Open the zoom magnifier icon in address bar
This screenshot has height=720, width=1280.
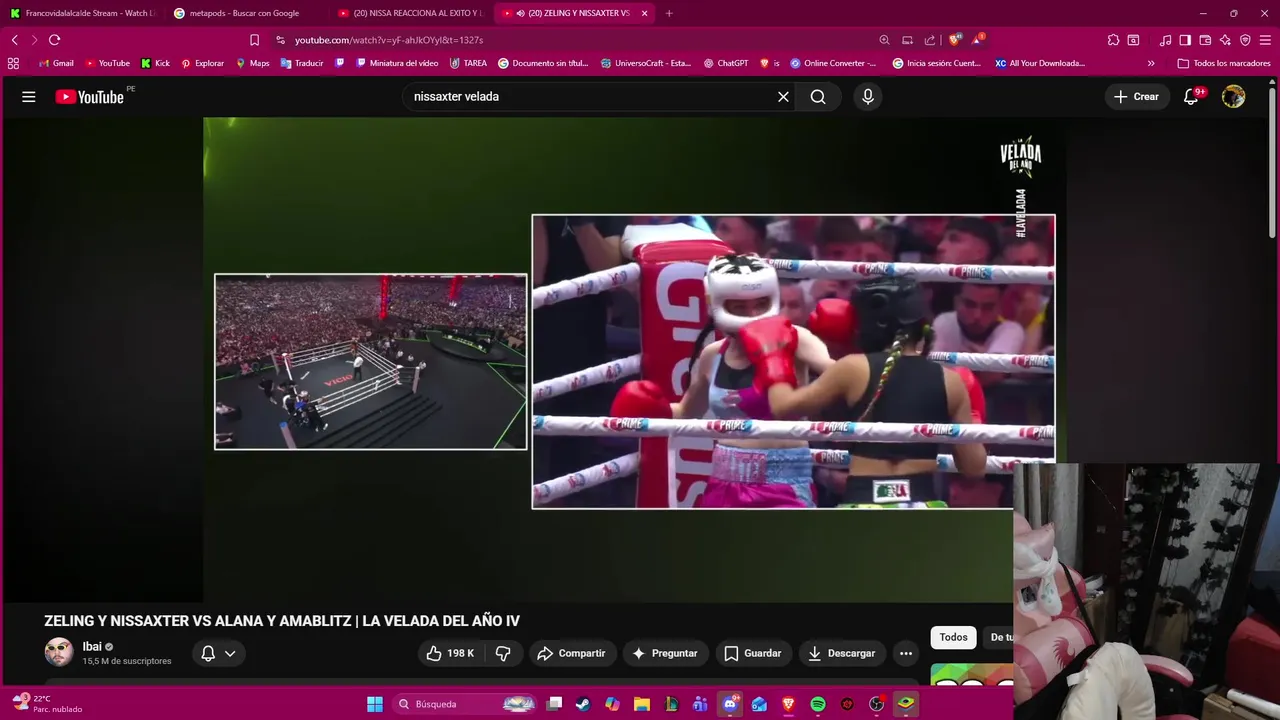point(884,40)
